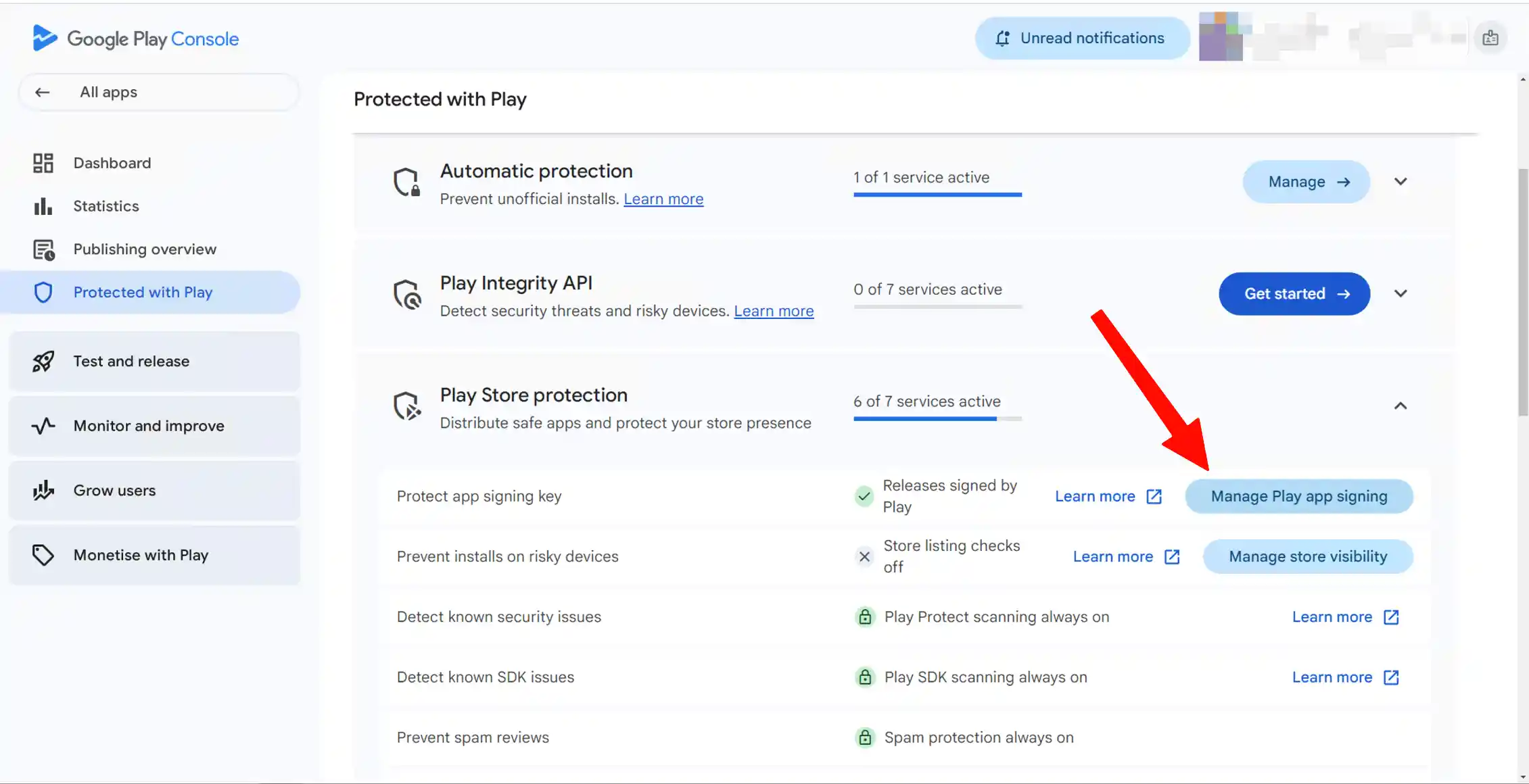The width and height of the screenshot is (1529, 784).
Task: Click lock icon for Play SDK scanning
Action: [x=865, y=677]
